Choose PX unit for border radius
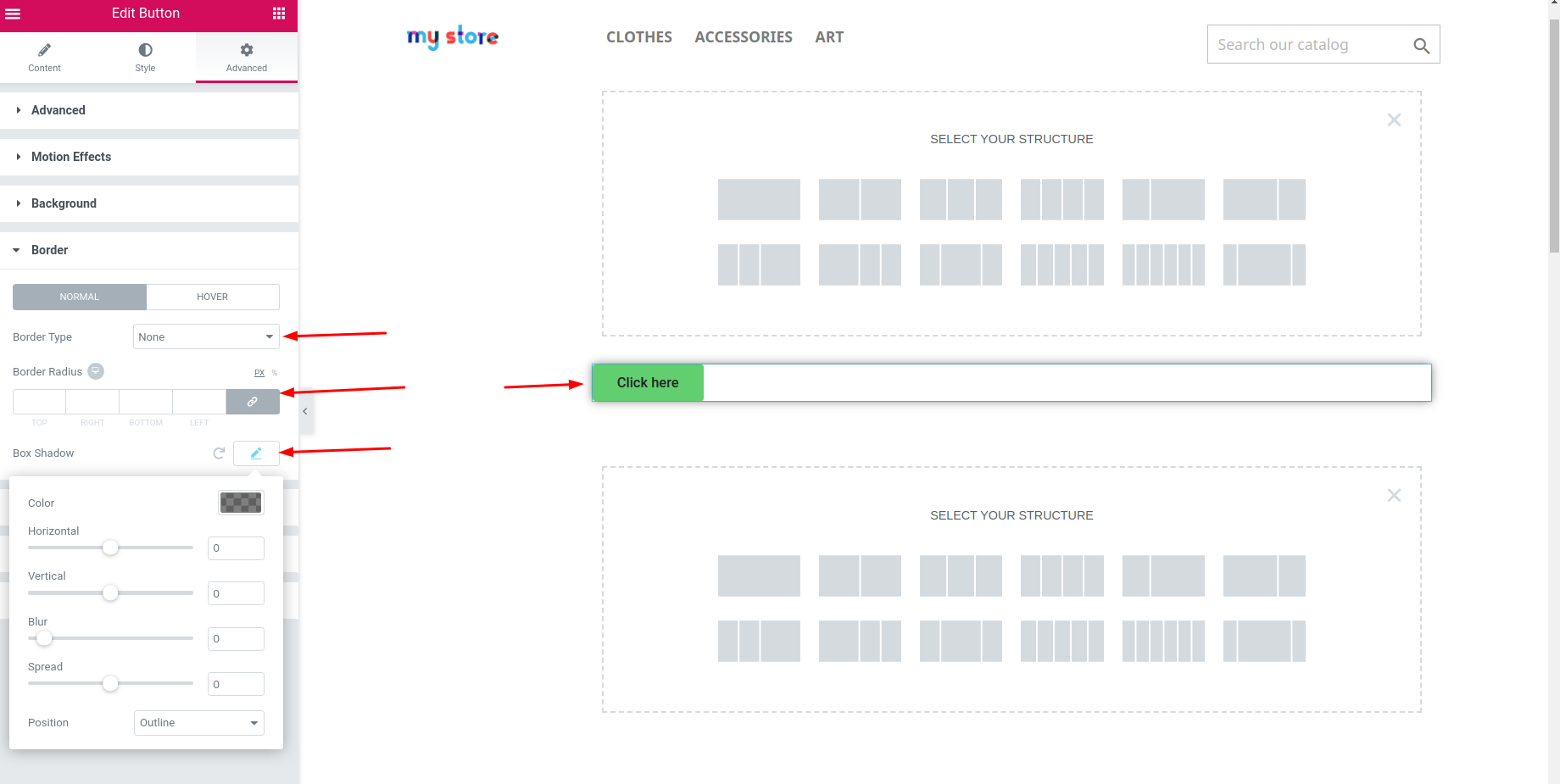Viewport: 1560px width, 784px height. (x=259, y=373)
